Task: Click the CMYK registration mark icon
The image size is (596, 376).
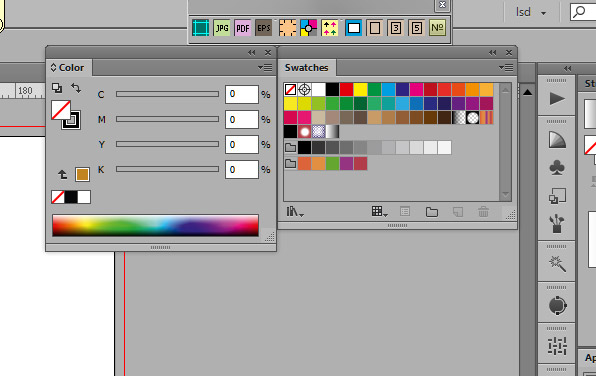Action: [309, 28]
